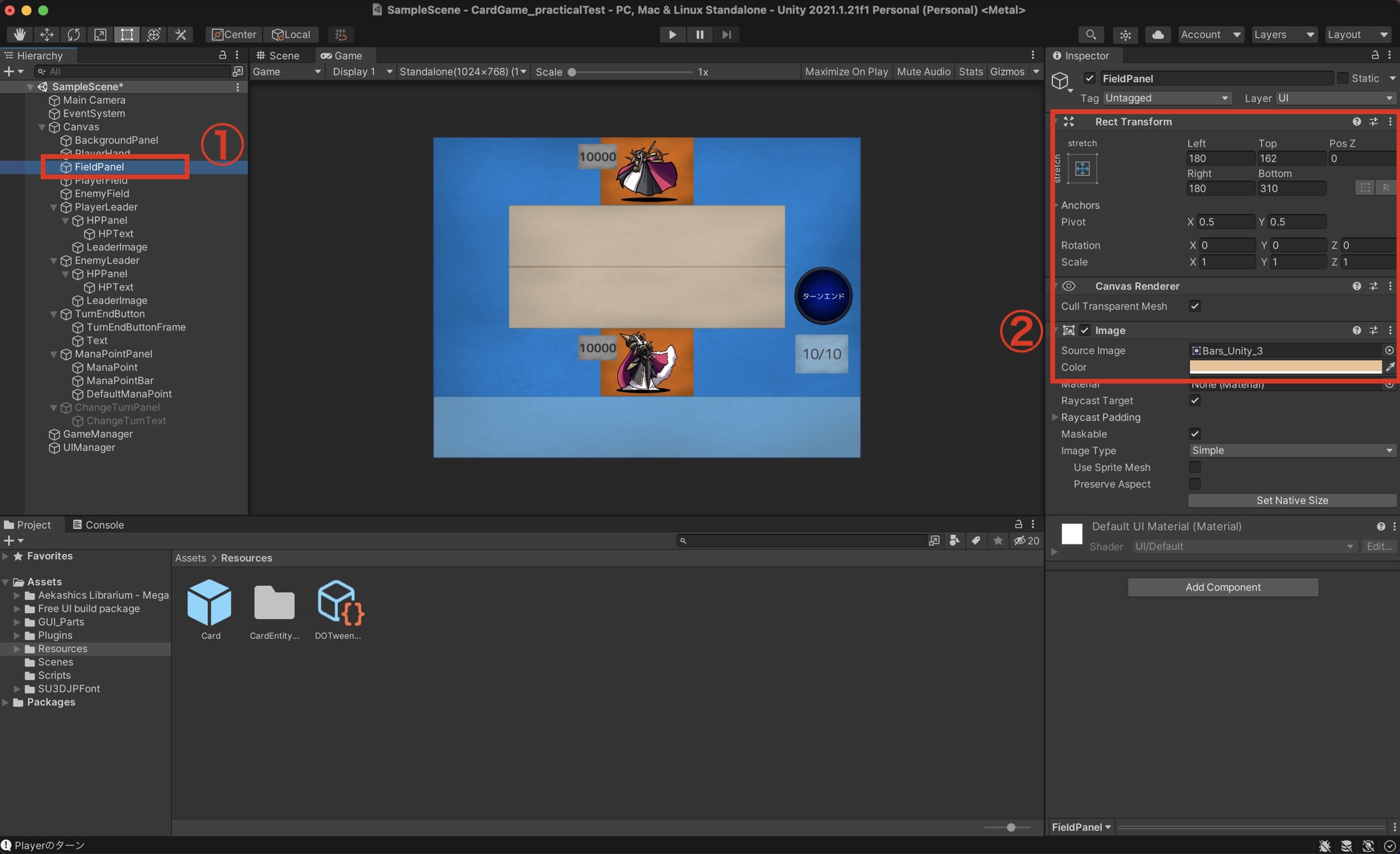Screen dimensions: 1400x854
Task: Open the Layers dropdown
Action: click(x=1283, y=35)
